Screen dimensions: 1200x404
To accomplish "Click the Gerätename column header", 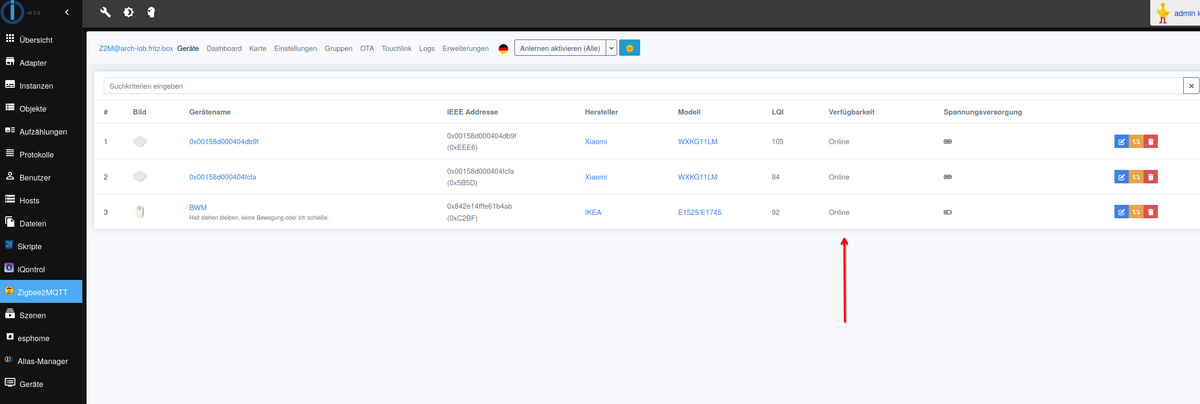I will coord(212,112).
